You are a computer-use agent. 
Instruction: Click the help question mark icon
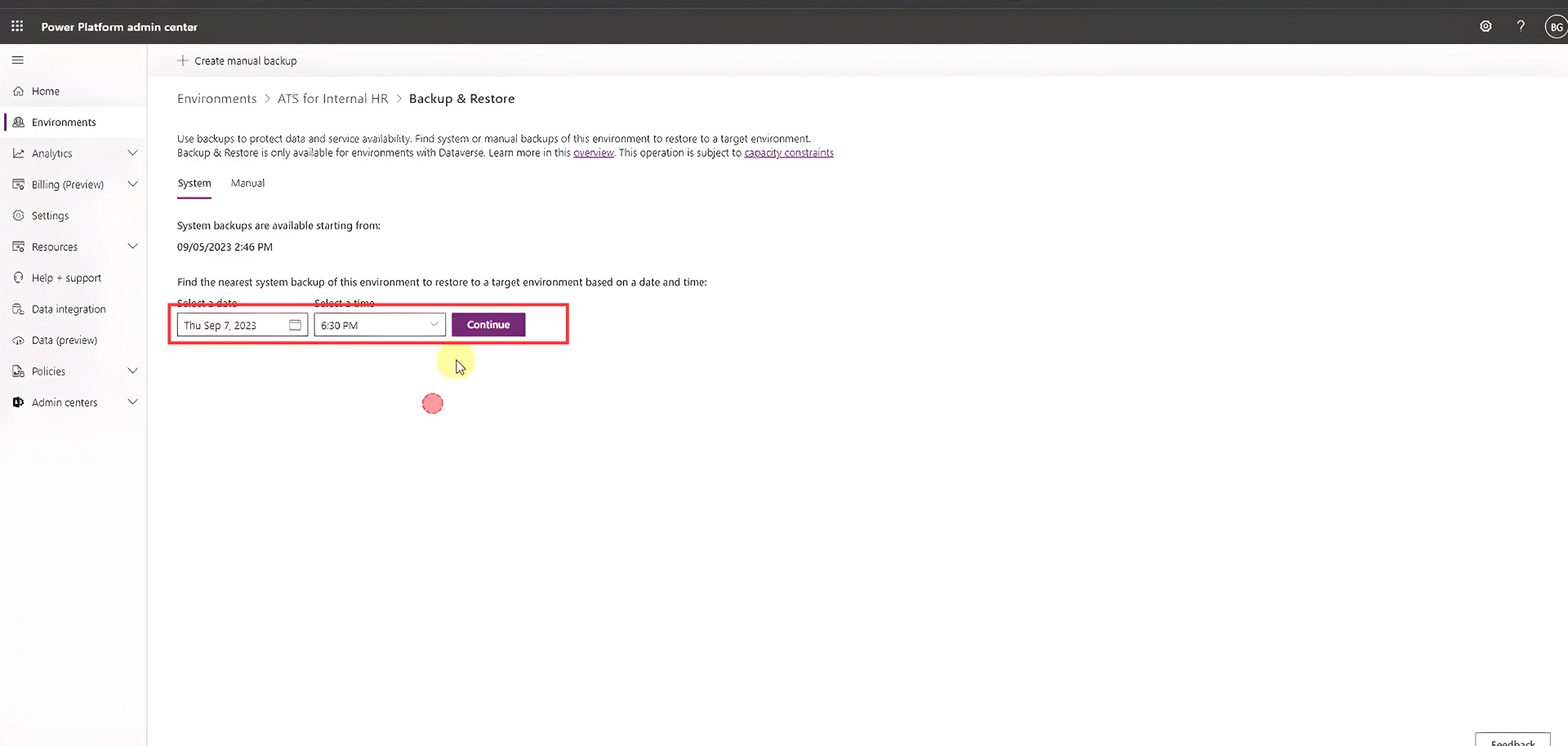point(1521,26)
